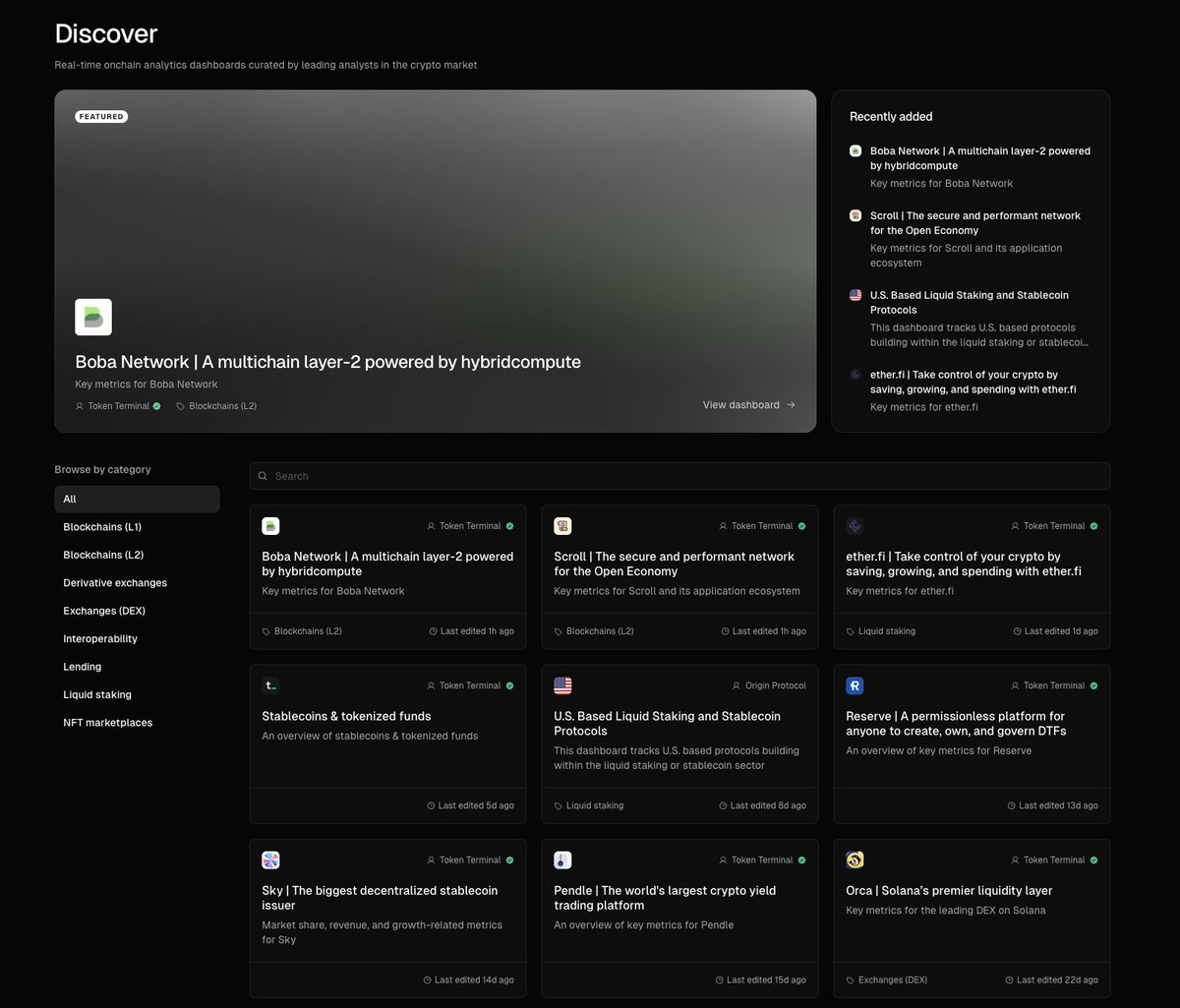This screenshot has height=1008, width=1180.
Task: Open featured Boba Network banner title
Action: pos(327,362)
